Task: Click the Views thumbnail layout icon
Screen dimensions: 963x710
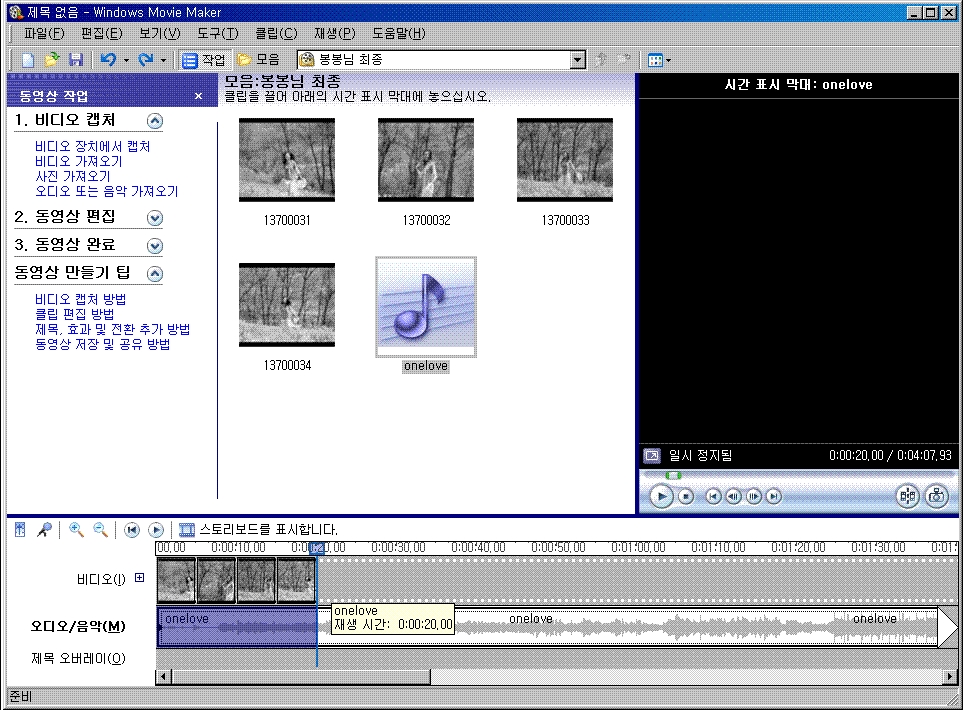Action: (x=655, y=60)
